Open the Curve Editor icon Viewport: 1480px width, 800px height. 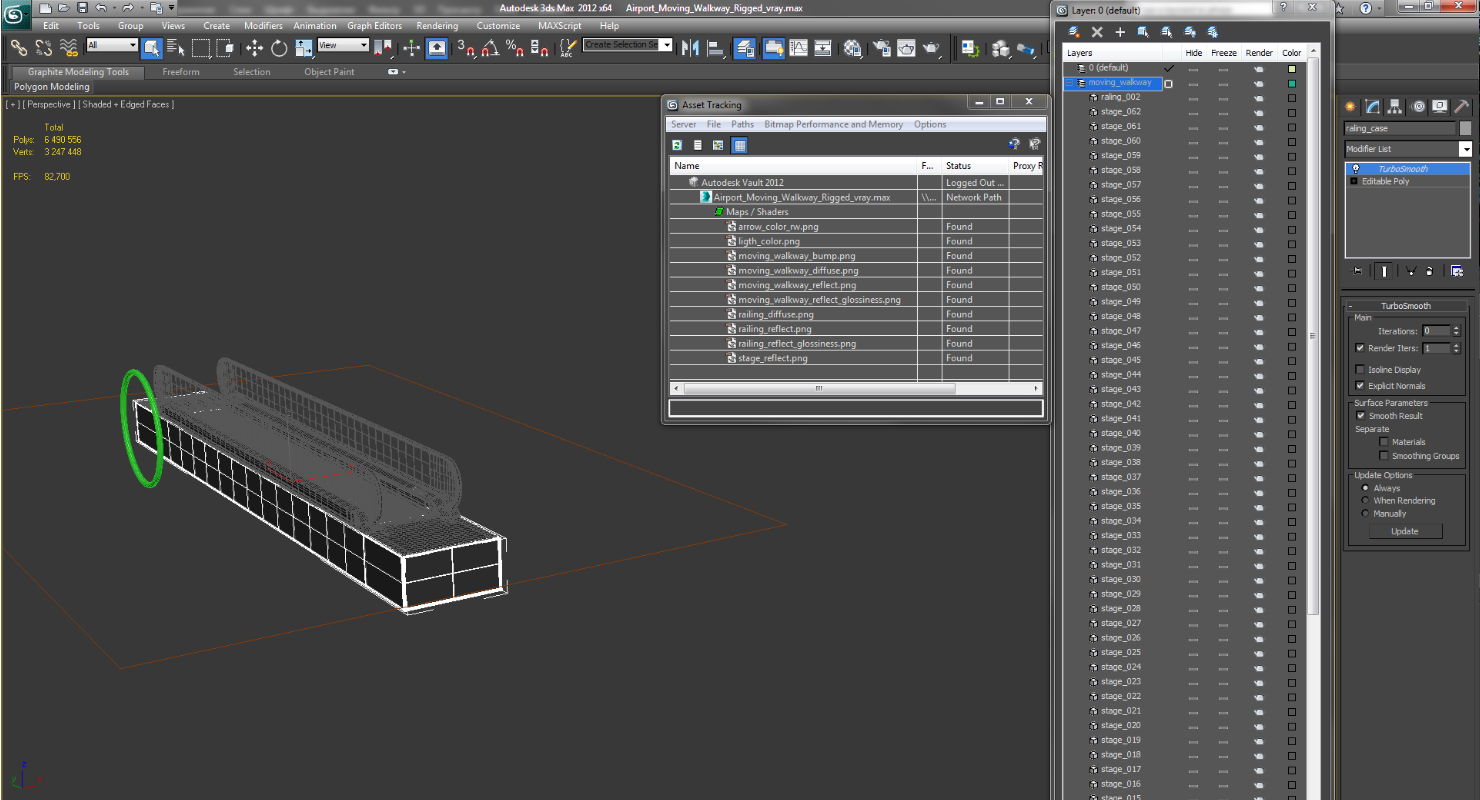click(799, 47)
